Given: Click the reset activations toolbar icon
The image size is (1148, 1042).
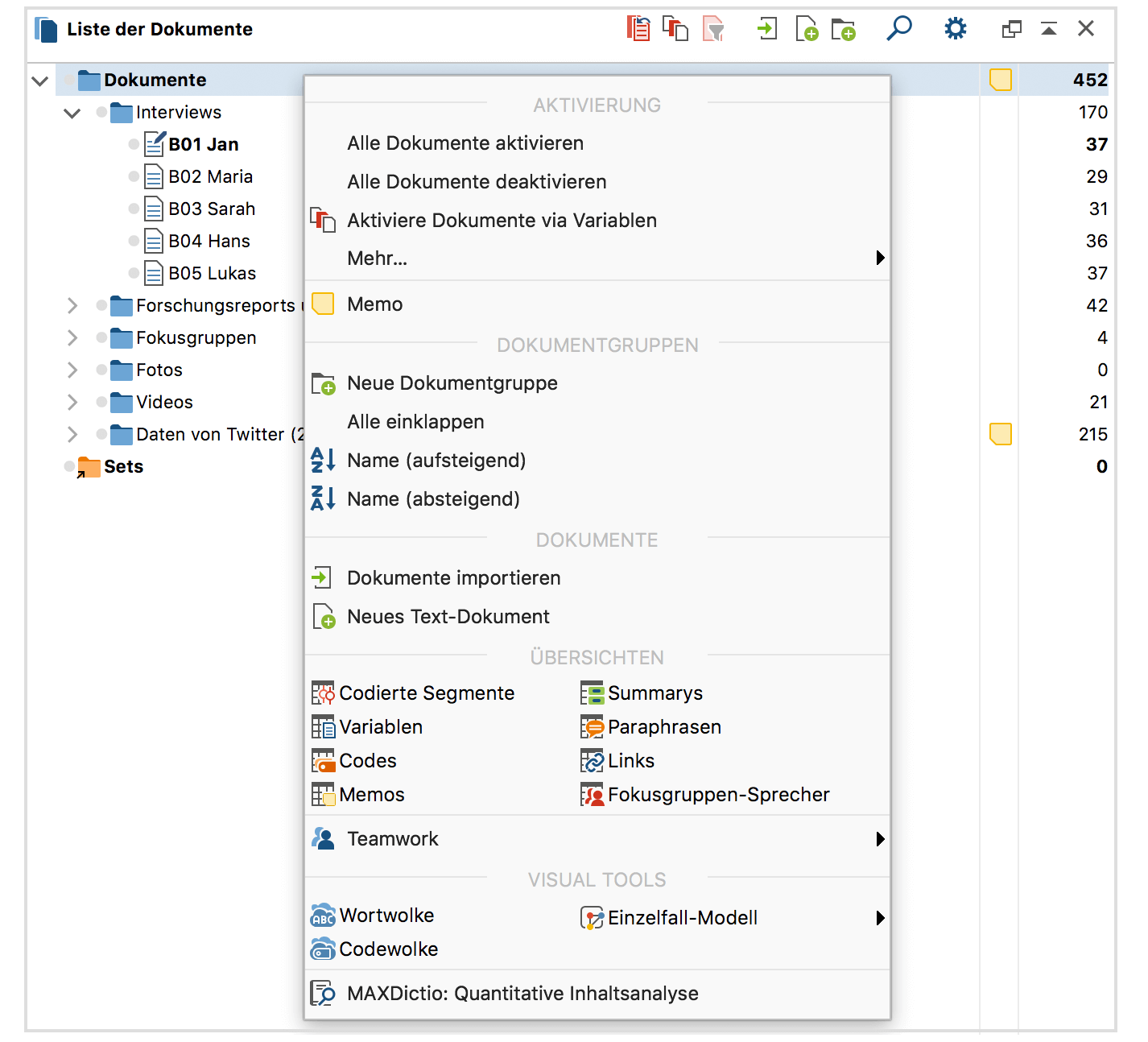Looking at the screenshot, I should tap(638, 29).
